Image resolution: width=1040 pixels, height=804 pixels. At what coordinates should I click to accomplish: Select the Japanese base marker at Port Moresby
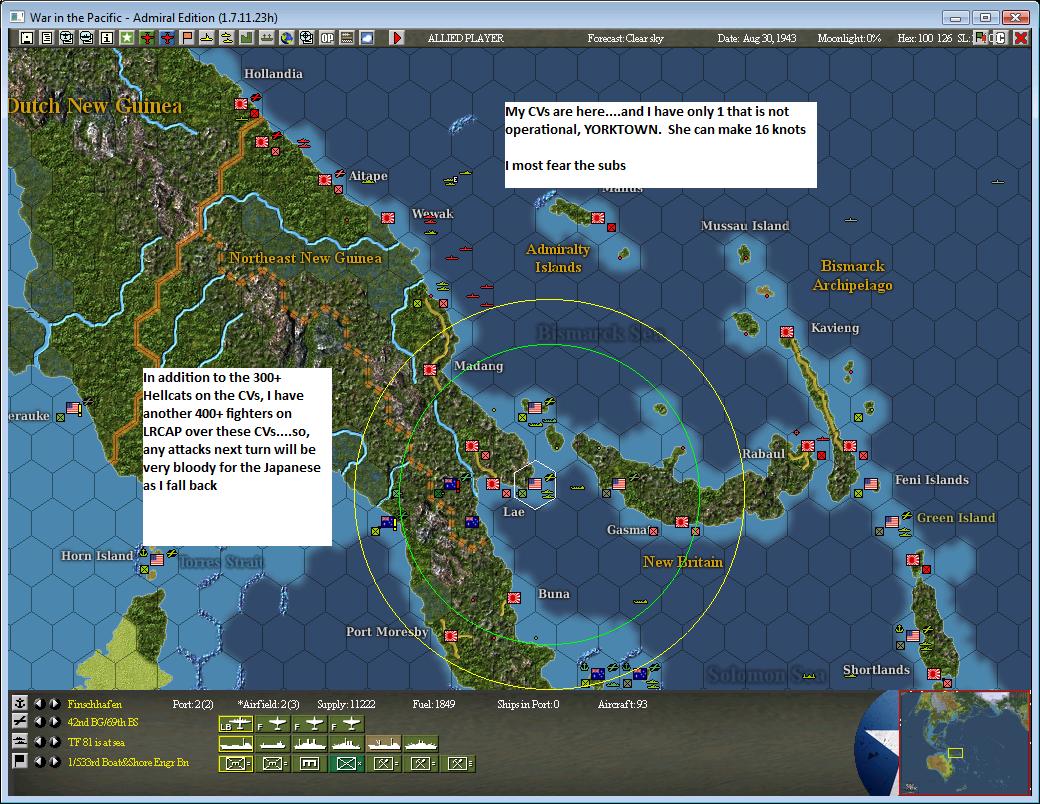[x=451, y=636]
